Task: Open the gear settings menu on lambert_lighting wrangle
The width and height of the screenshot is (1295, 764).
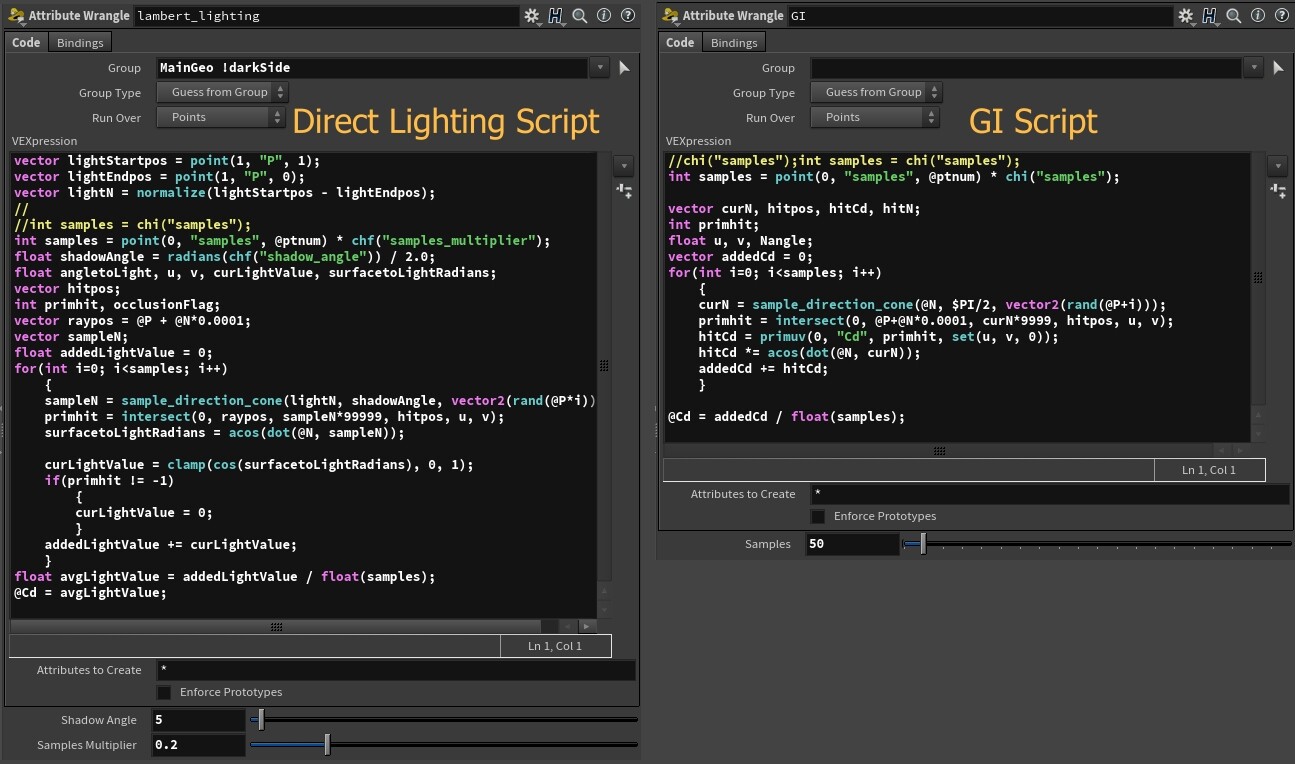Action: click(532, 15)
